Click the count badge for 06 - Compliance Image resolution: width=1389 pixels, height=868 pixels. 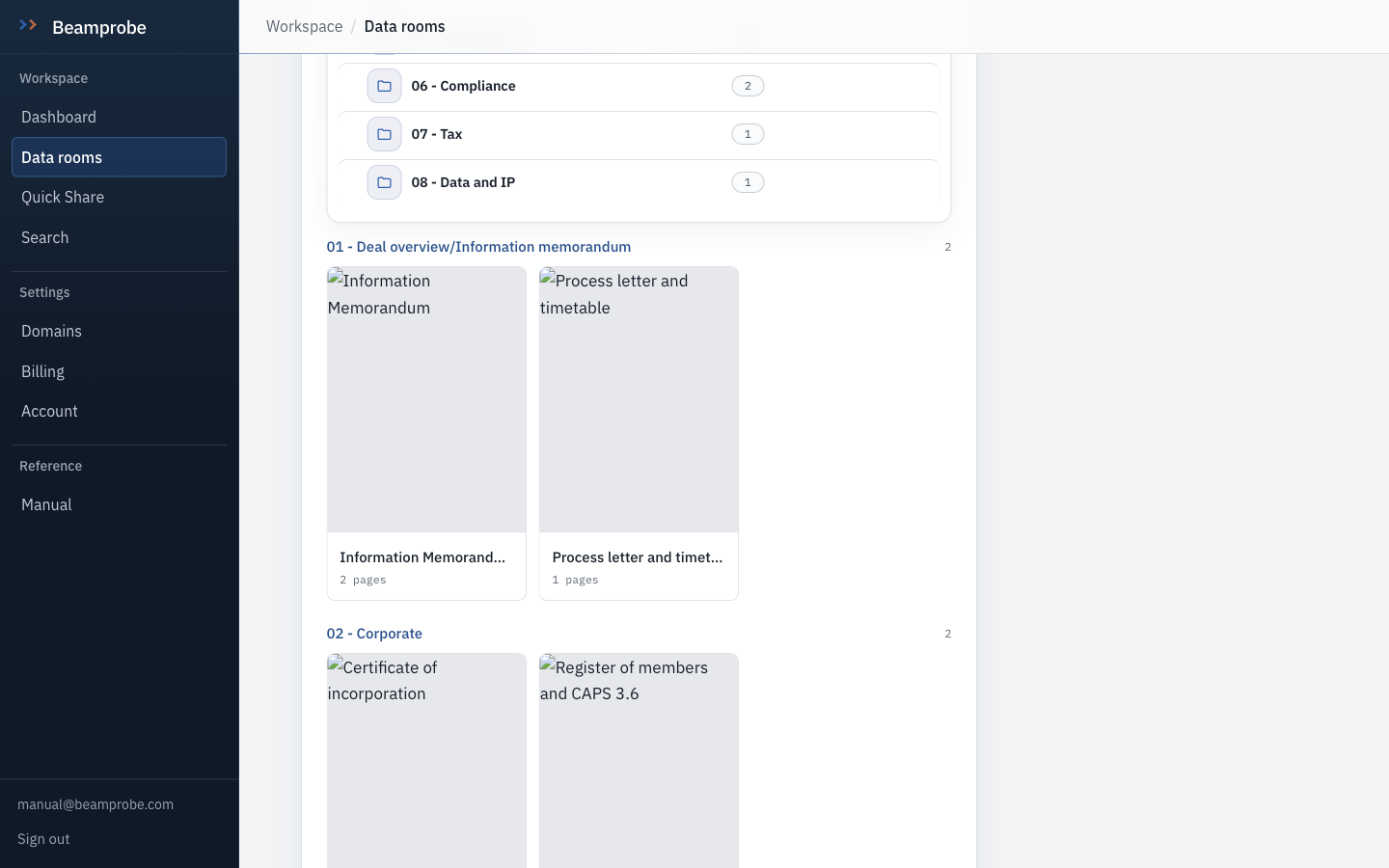(x=748, y=86)
